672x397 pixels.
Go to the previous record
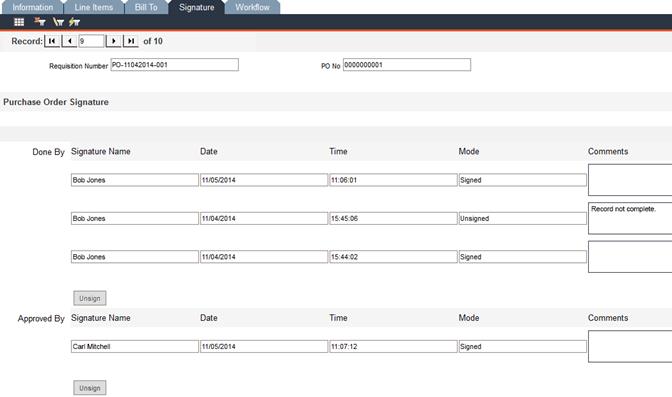pos(69,41)
